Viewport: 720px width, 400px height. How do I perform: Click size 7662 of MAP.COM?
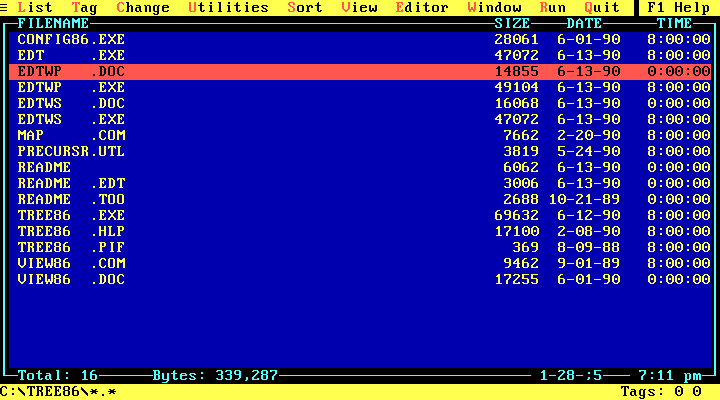[x=521, y=135]
